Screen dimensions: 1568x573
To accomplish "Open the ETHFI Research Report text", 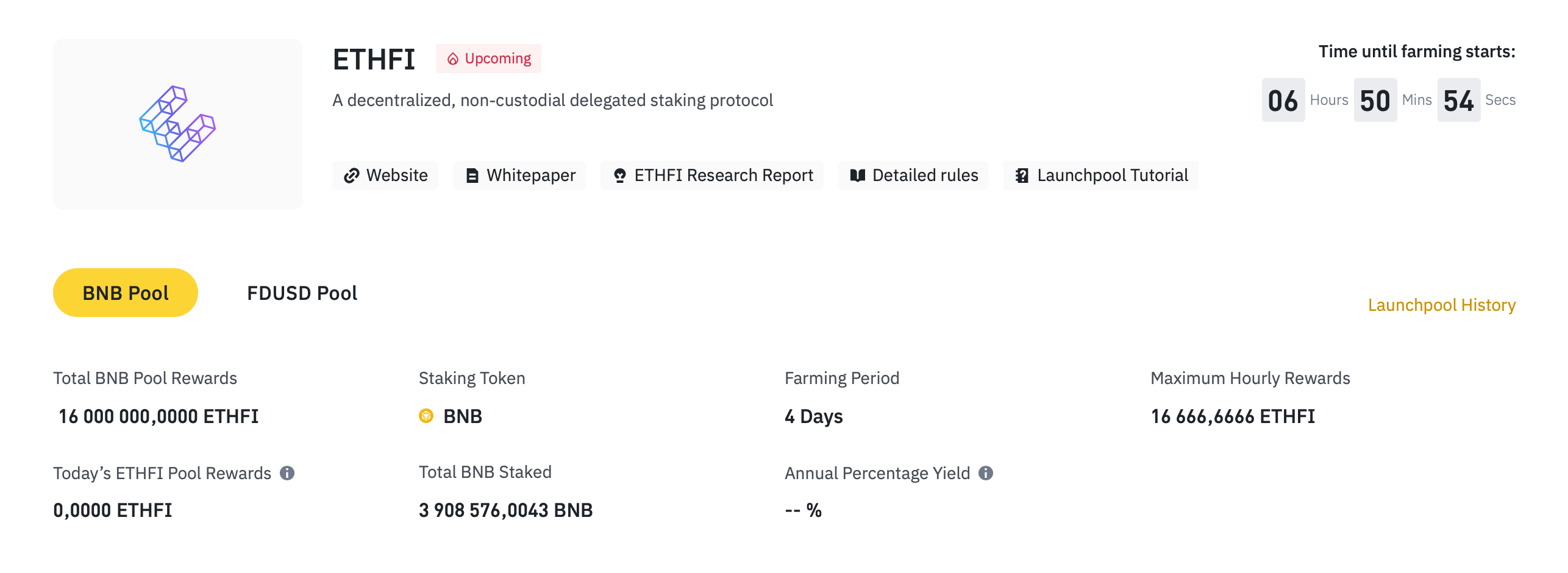I will point(724,176).
